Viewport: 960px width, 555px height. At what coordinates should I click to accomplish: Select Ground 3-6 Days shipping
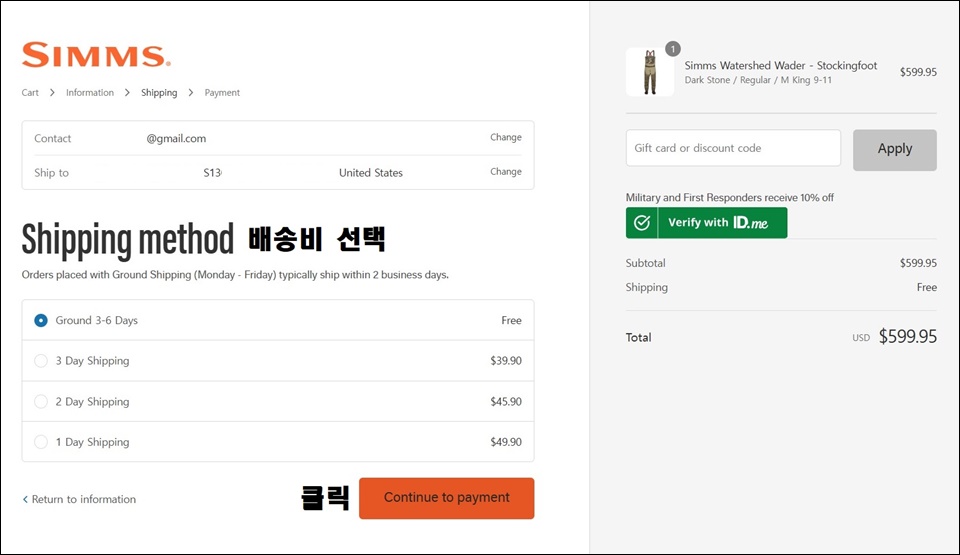point(41,320)
